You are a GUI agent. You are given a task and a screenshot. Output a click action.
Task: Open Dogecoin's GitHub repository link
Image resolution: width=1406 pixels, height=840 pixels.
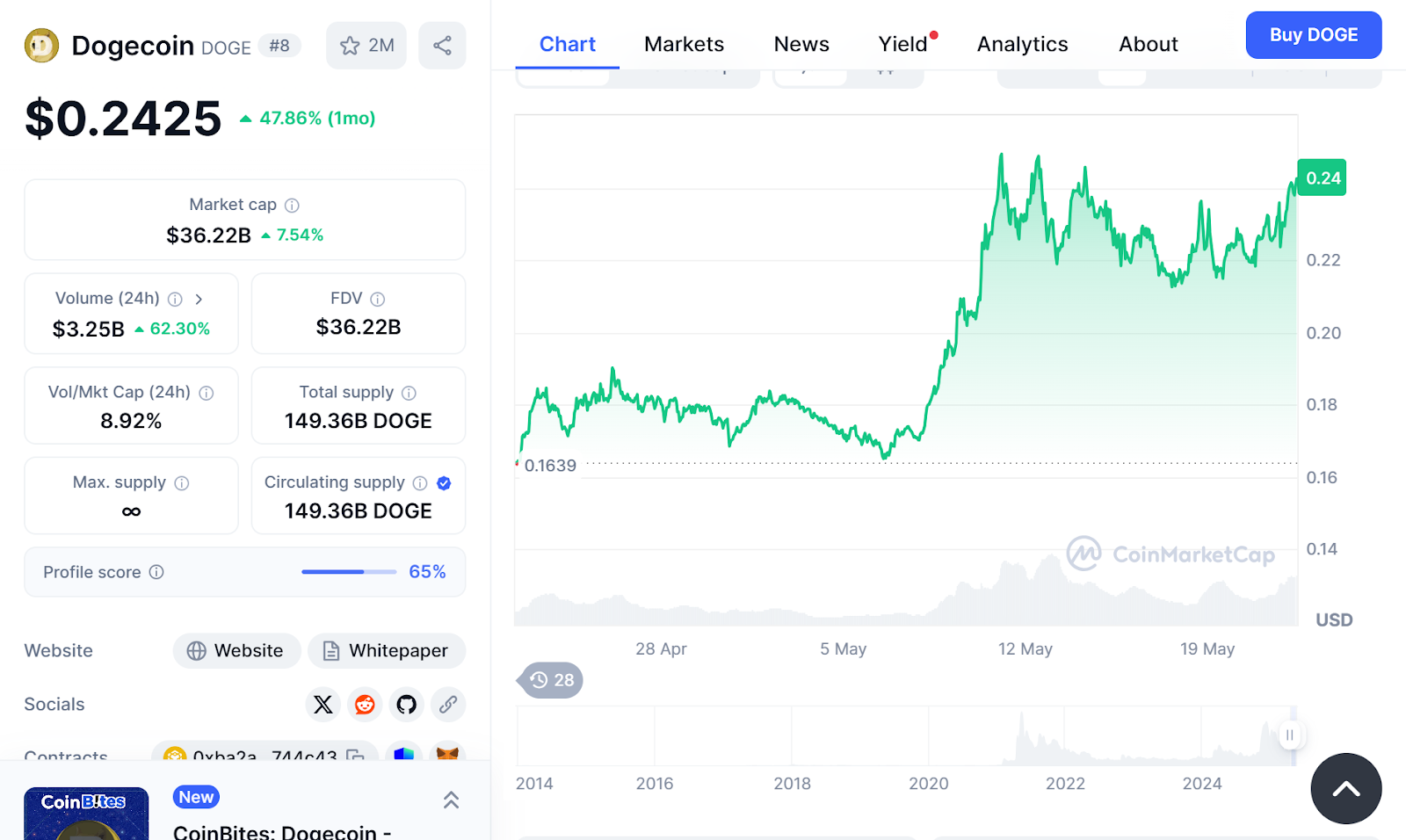pyautogui.click(x=406, y=704)
